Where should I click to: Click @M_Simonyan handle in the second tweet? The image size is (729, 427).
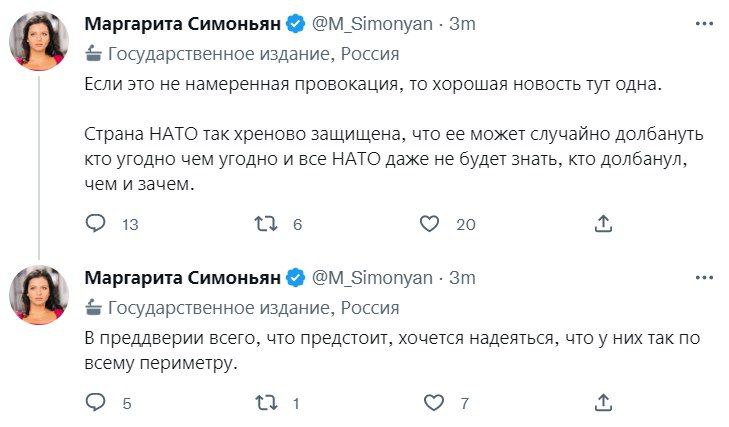click(373, 277)
